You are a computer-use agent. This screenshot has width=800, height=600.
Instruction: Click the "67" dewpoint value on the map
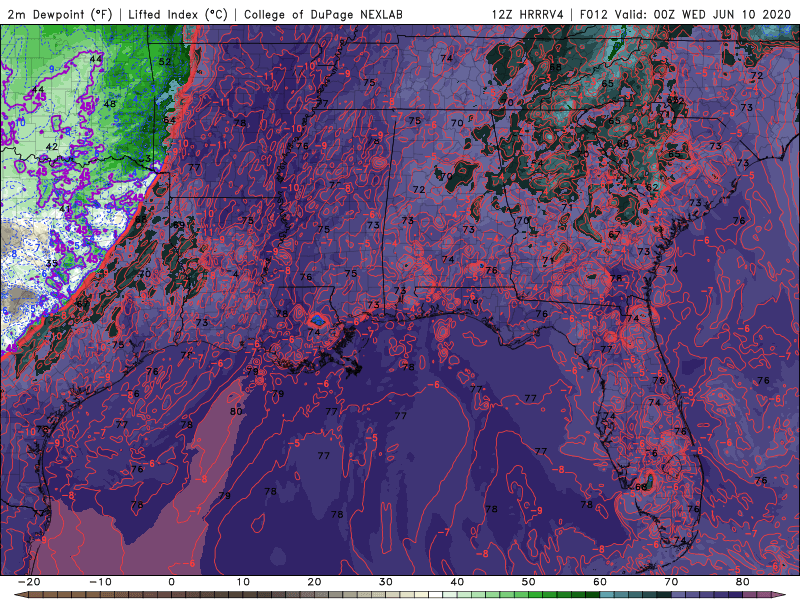point(614,235)
